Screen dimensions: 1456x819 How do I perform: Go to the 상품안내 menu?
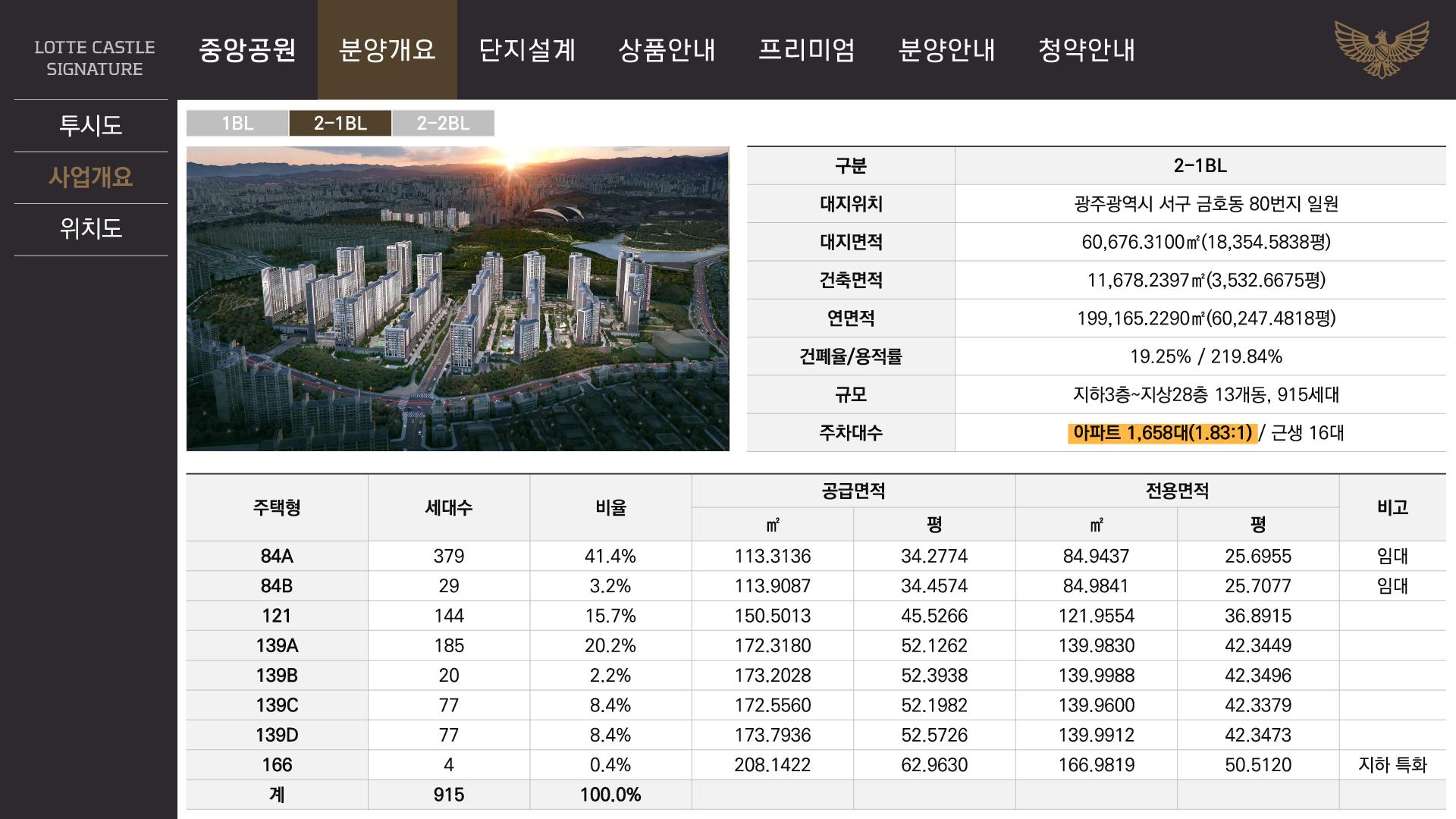click(667, 50)
